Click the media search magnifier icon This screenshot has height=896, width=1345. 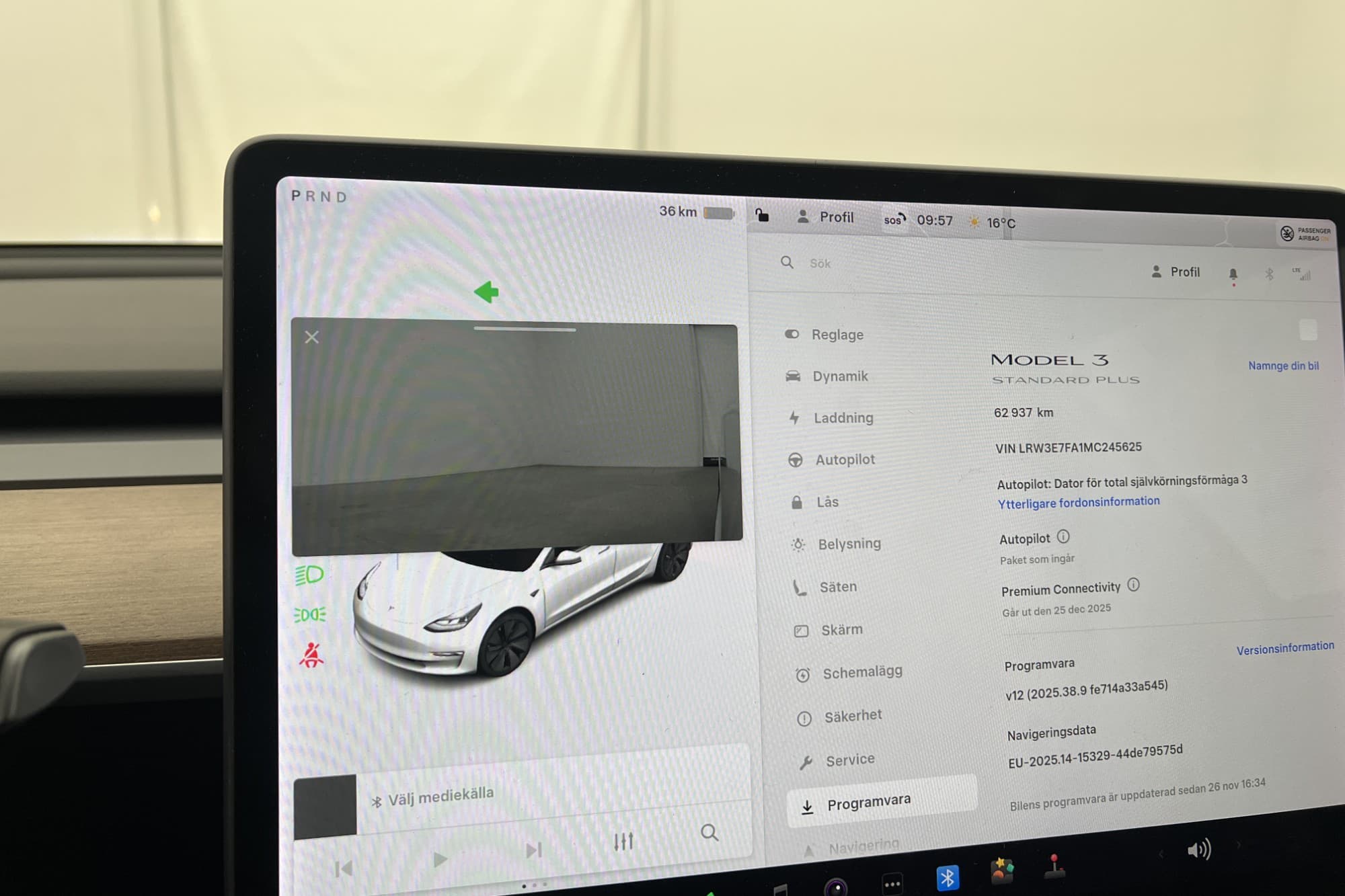pos(709,833)
